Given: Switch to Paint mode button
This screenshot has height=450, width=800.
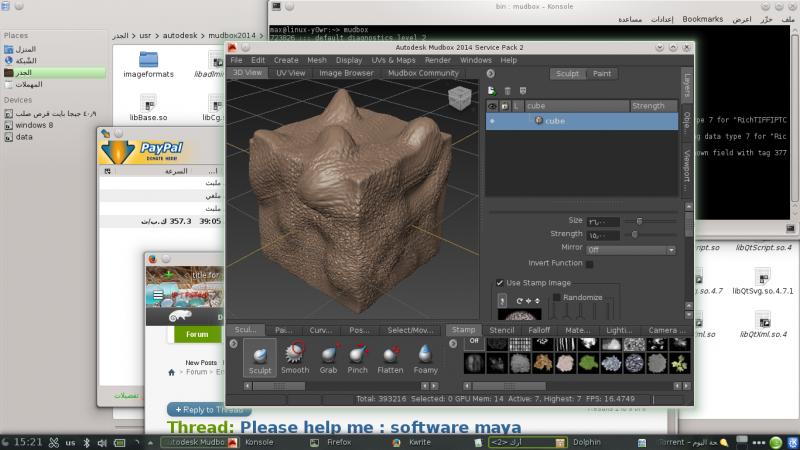Looking at the screenshot, I should click(x=602, y=73).
